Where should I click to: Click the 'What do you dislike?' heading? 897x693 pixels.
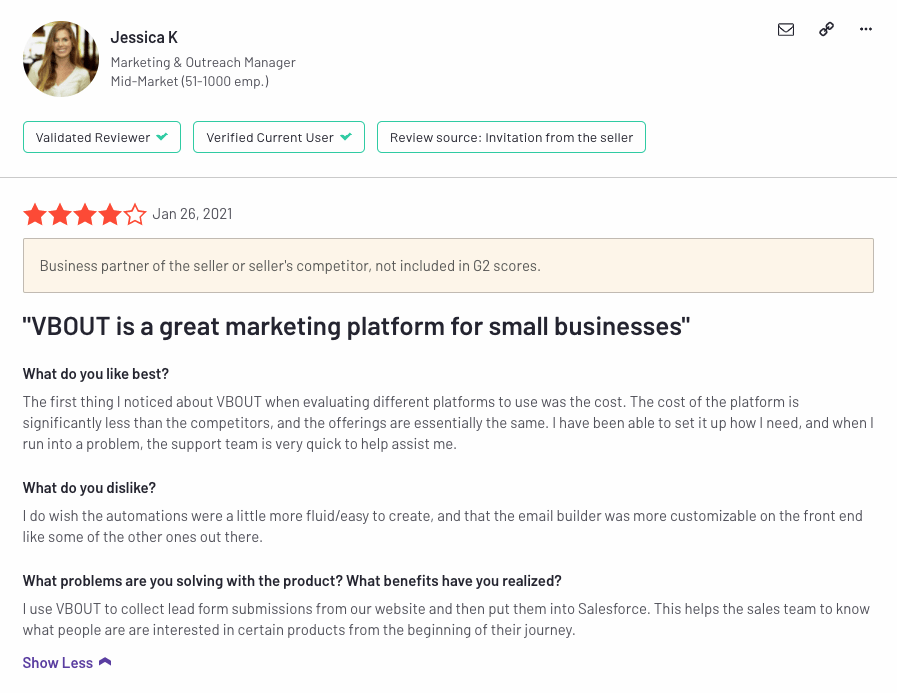89,488
